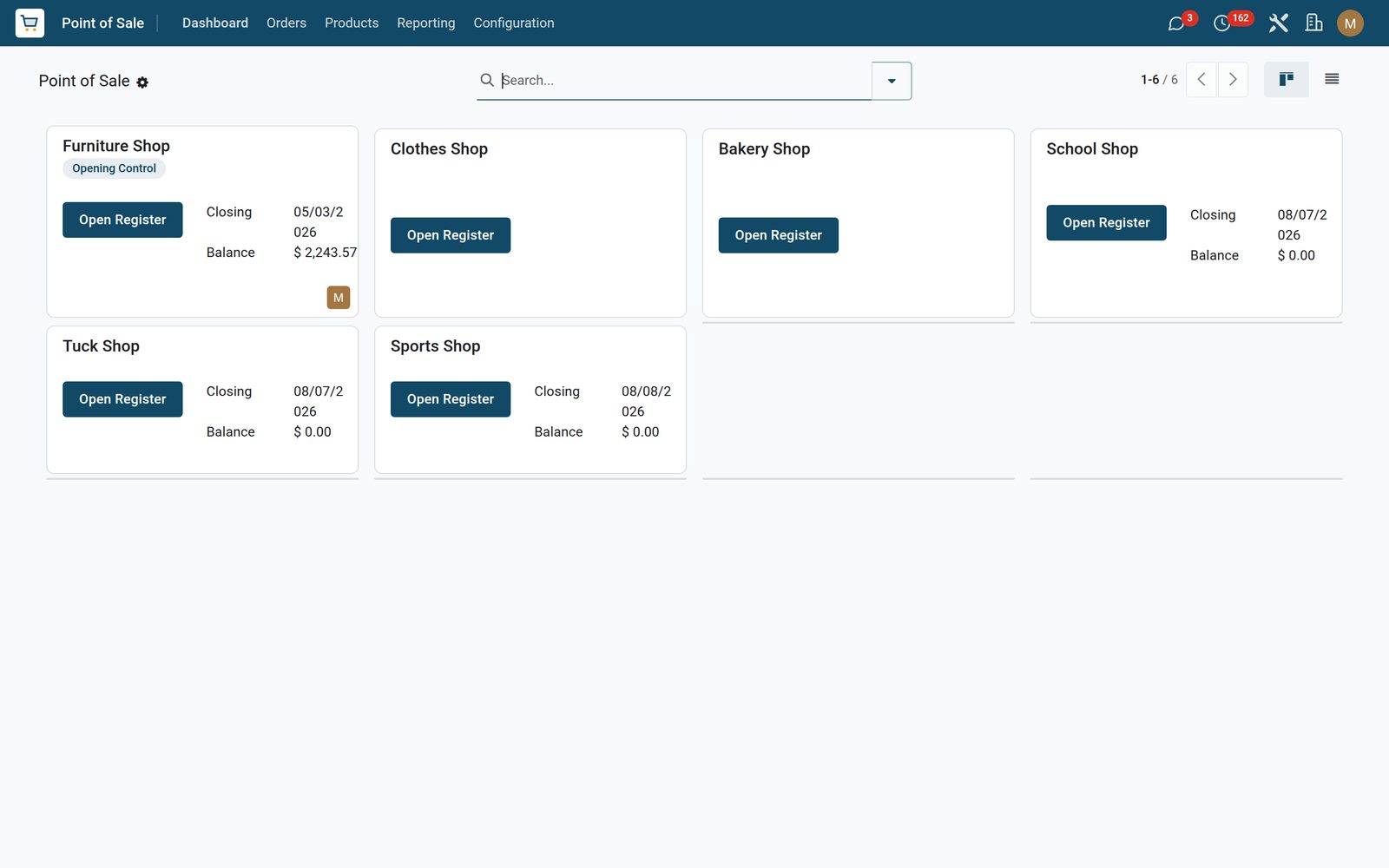The image size is (1389, 868).
Task: Open the Configuration menu
Action: [514, 23]
